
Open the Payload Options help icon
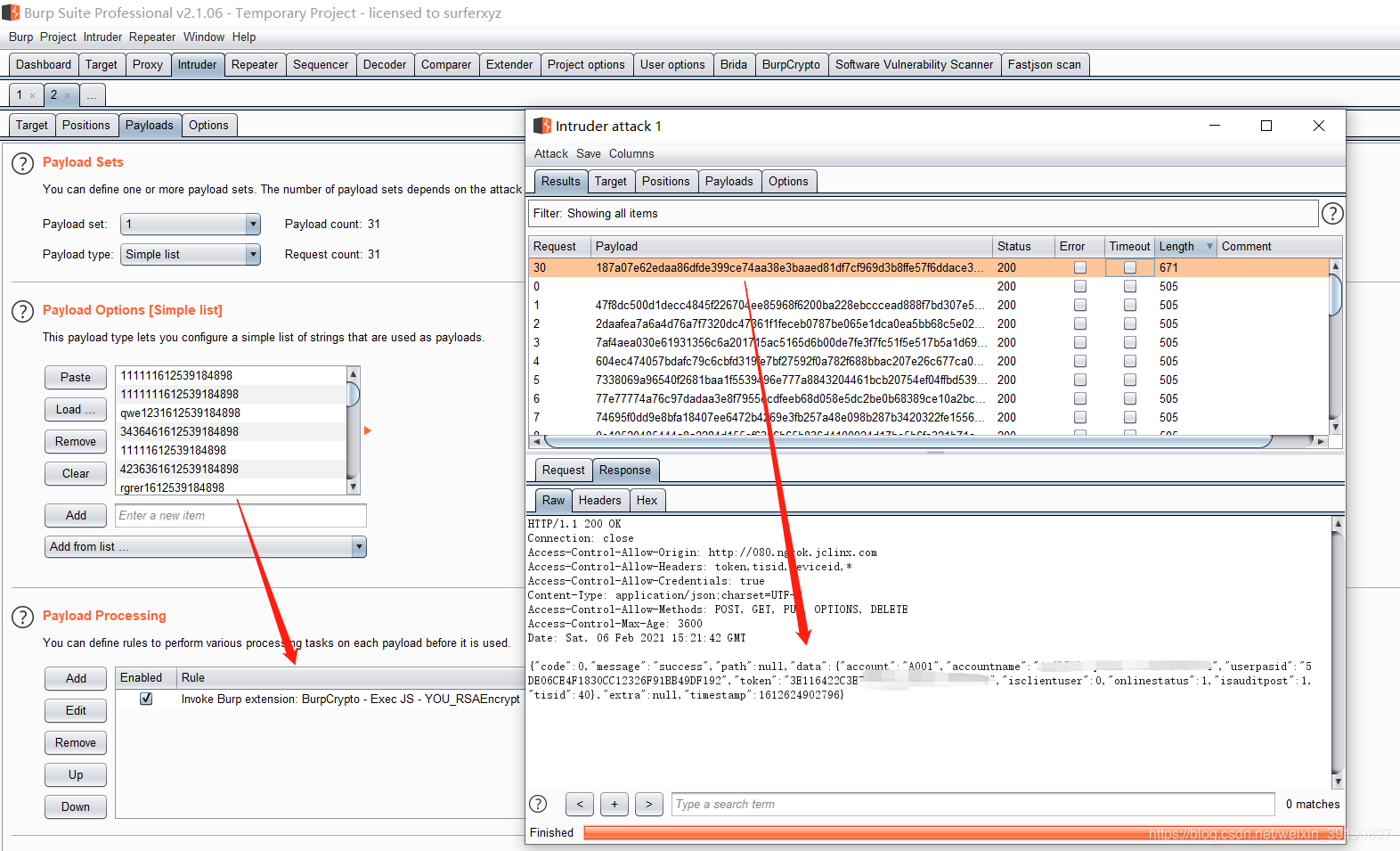point(22,312)
